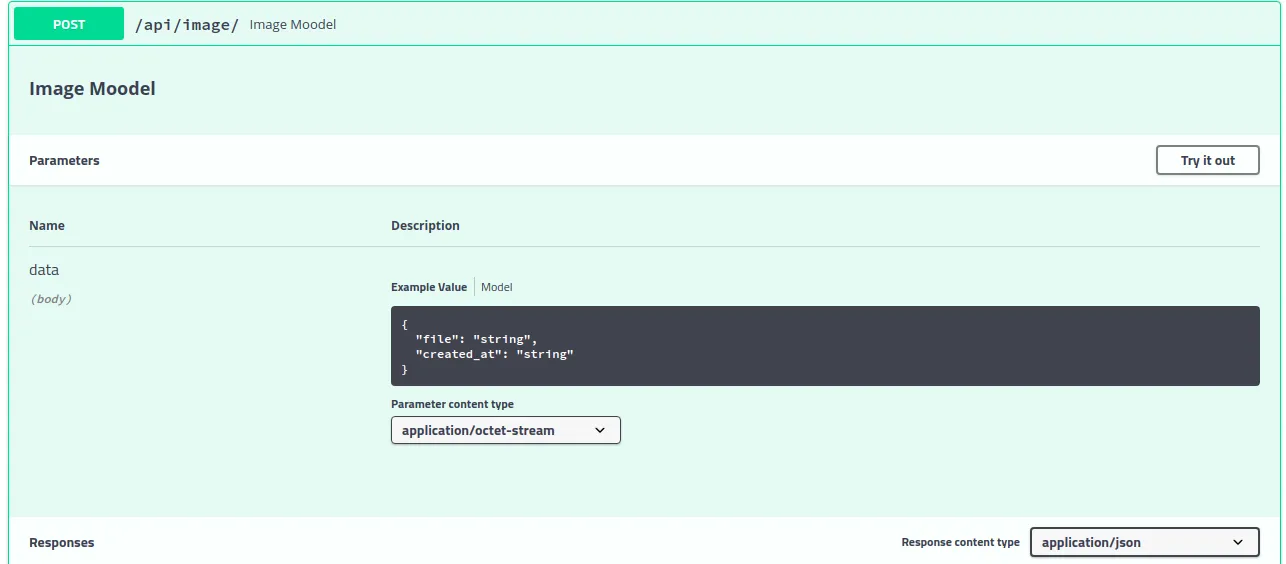Click the "created_at" line in the example
The height and width of the screenshot is (564, 1286).
(494, 354)
